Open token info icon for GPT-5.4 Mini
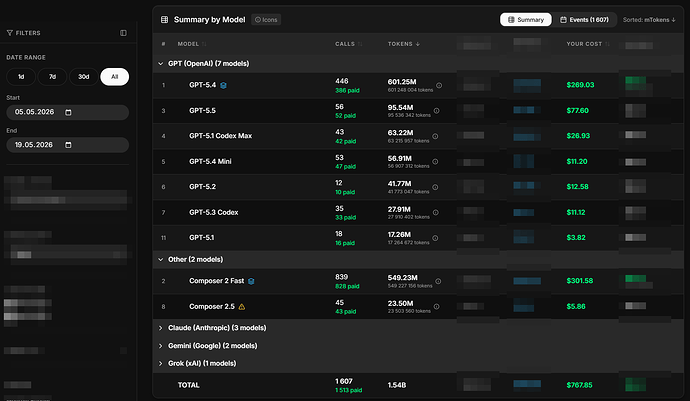Viewport: 690px width, 401px height. click(435, 162)
